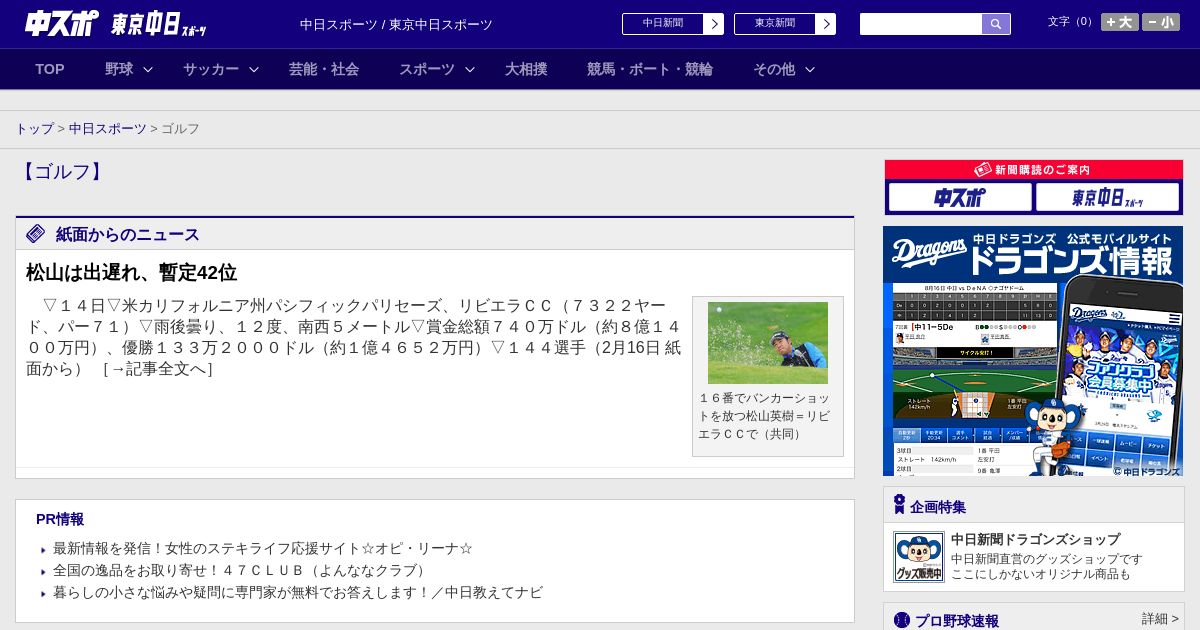This screenshot has height=630, width=1200.
Task: Open the スポーツ navigation menu
Action: (427, 69)
